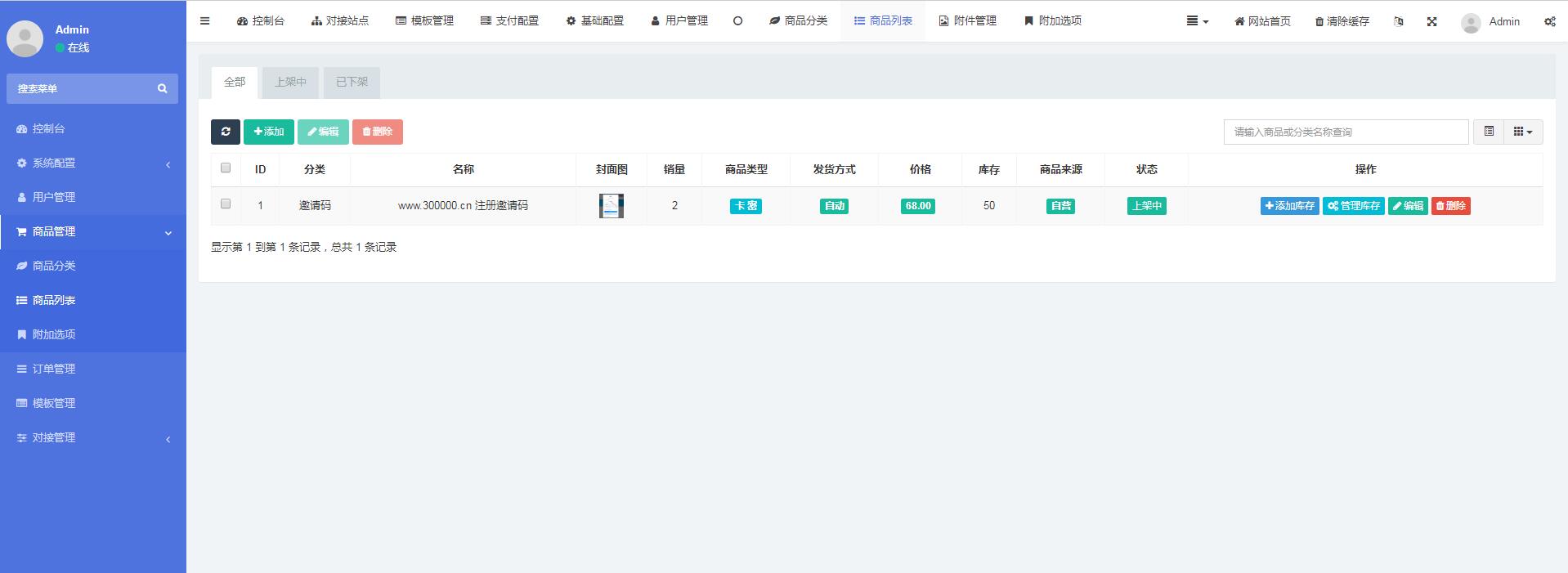Image resolution: width=1568 pixels, height=573 pixels.
Task: Click the language switch icon in header
Action: click(x=1399, y=22)
